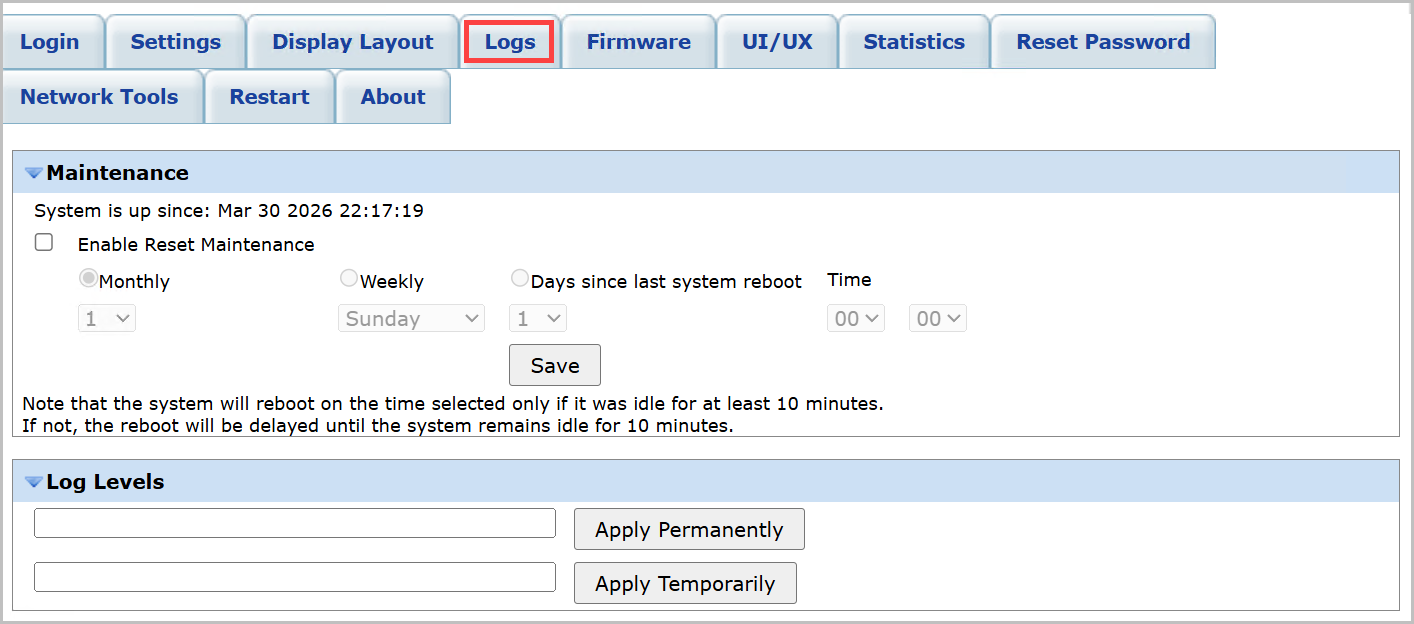Go to the Statistics tab

tap(914, 42)
